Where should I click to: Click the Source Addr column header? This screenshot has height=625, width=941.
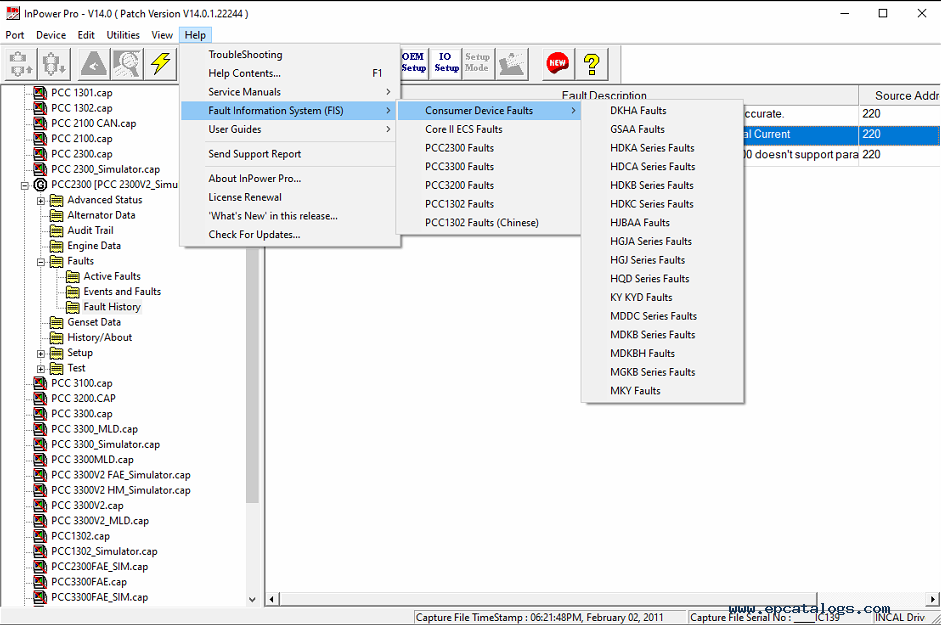(900, 95)
